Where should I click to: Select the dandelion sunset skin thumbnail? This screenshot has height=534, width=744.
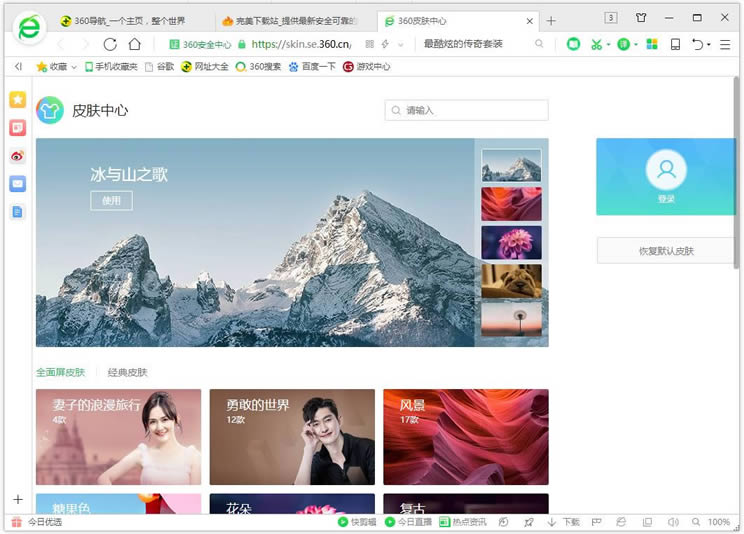click(x=511, y=319)
